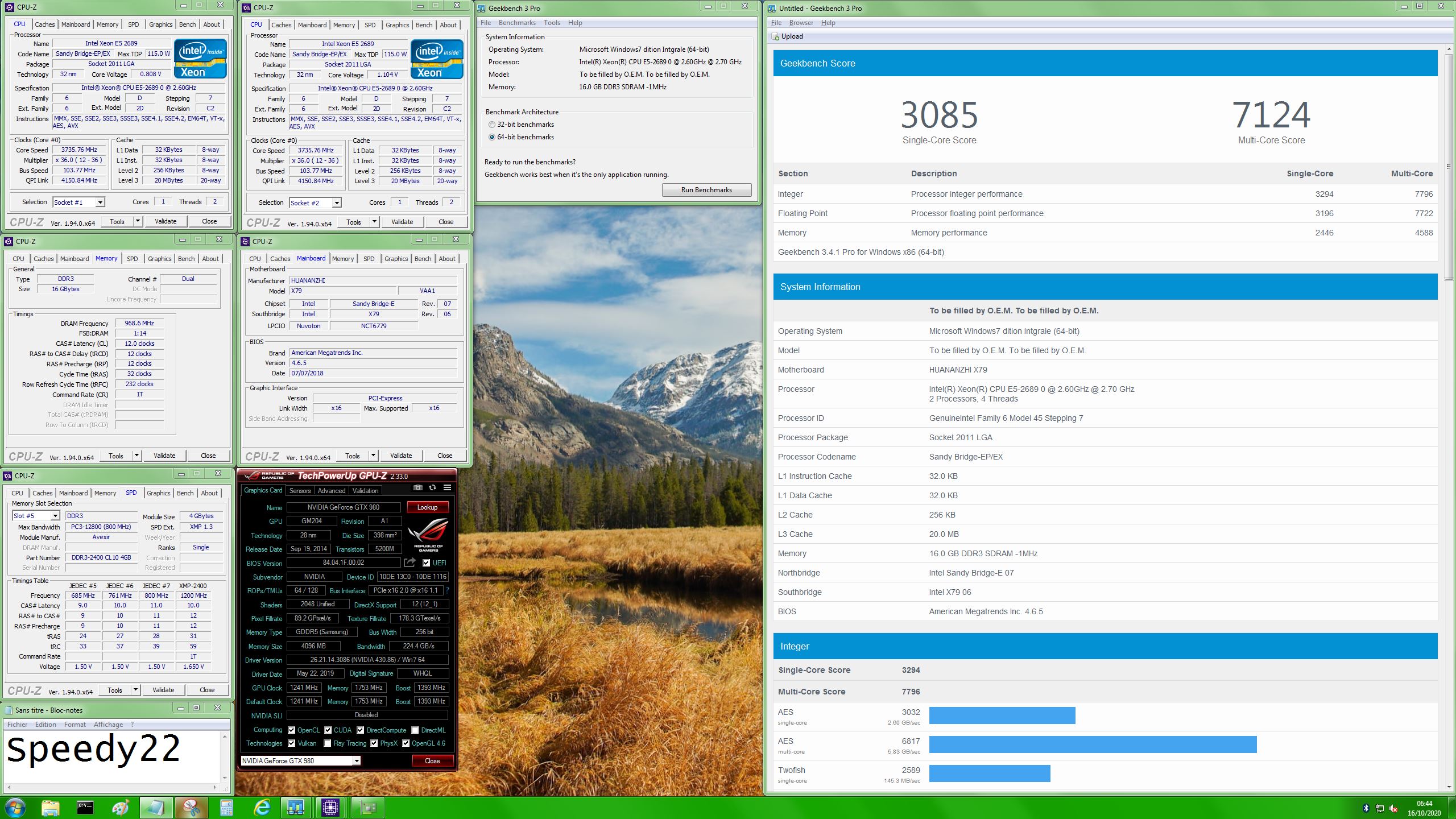The height and width of the screenshot is (819, 1456).
Task: Click Validate in the CPU-Z Memory window
Action: point(164,456)
